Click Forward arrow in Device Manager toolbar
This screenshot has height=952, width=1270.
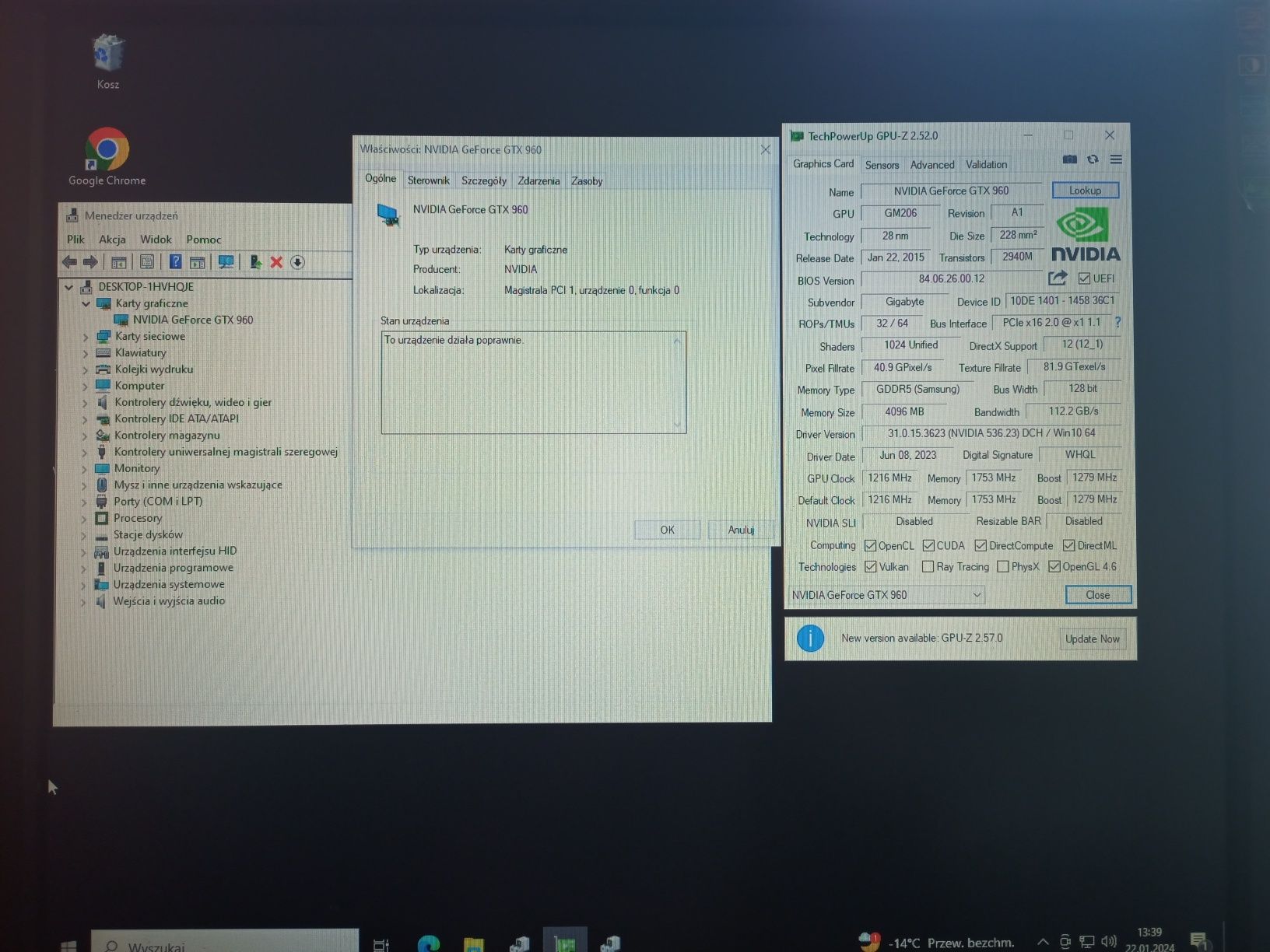point(90,262)
